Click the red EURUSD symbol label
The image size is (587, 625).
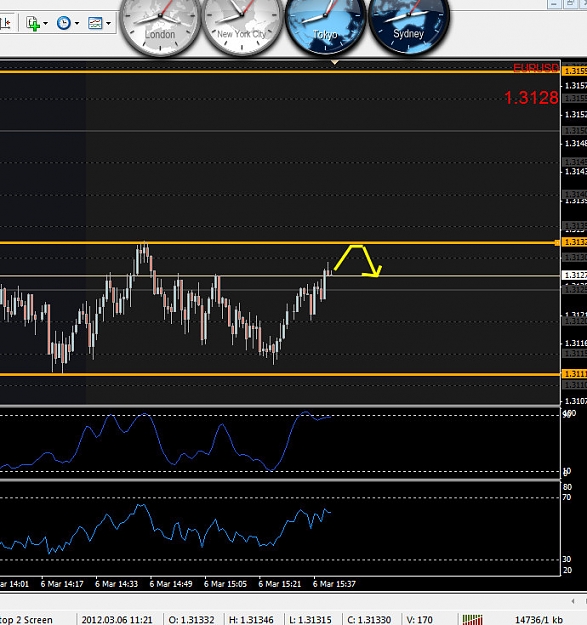click(536, 68)
